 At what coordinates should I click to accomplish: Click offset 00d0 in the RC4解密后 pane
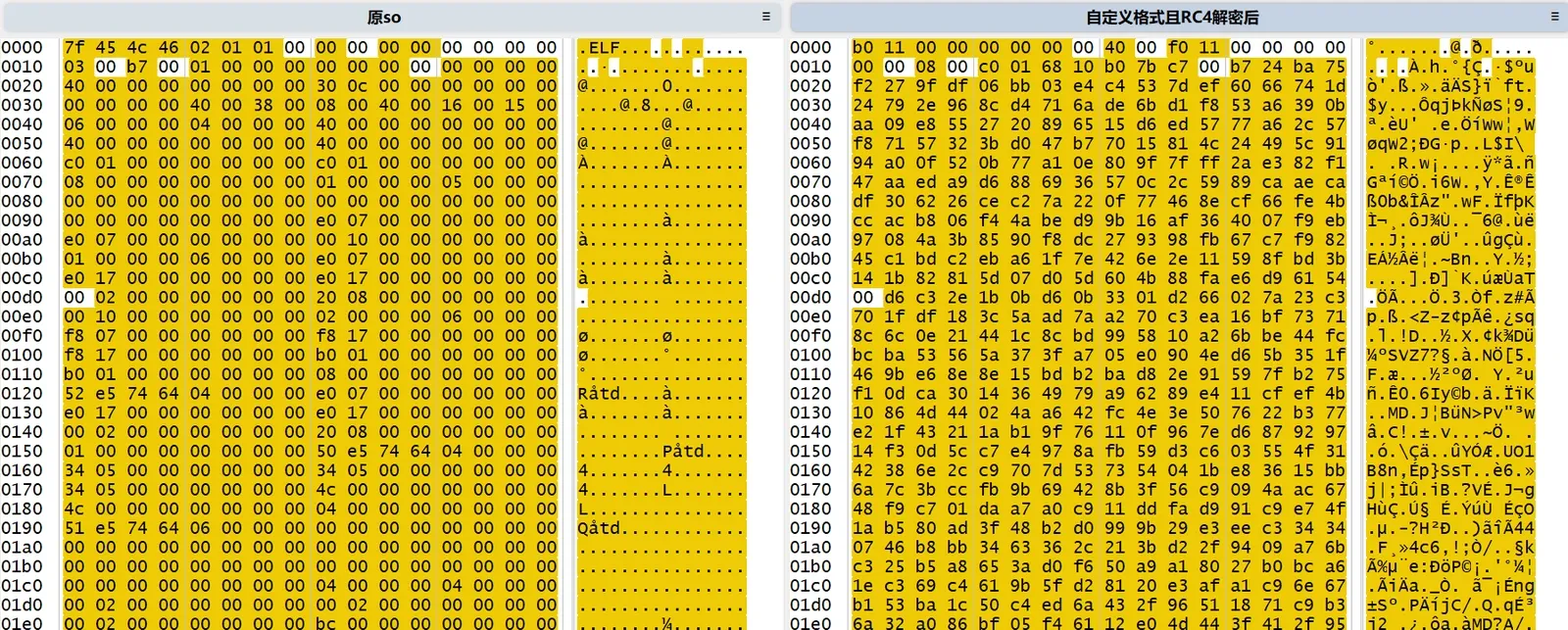coord(811,297)
